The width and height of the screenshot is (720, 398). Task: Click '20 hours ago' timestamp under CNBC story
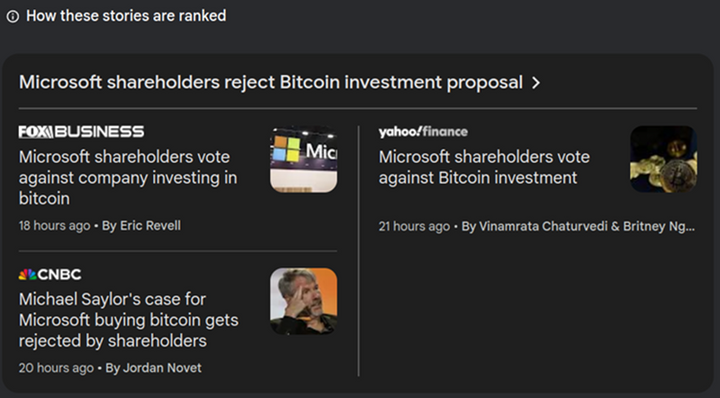tap(56, 368)
